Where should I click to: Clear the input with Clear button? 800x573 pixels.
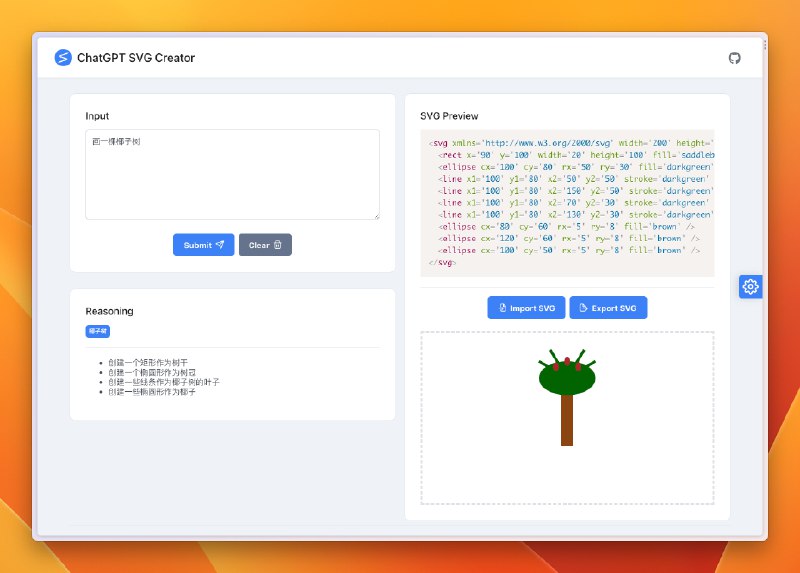point(265,245)
